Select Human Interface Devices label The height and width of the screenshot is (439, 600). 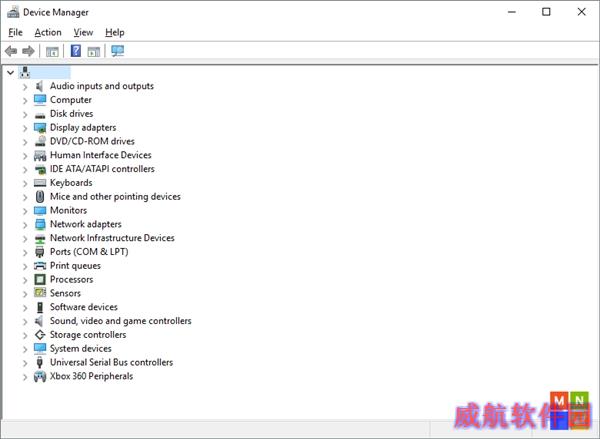point(101,155)
